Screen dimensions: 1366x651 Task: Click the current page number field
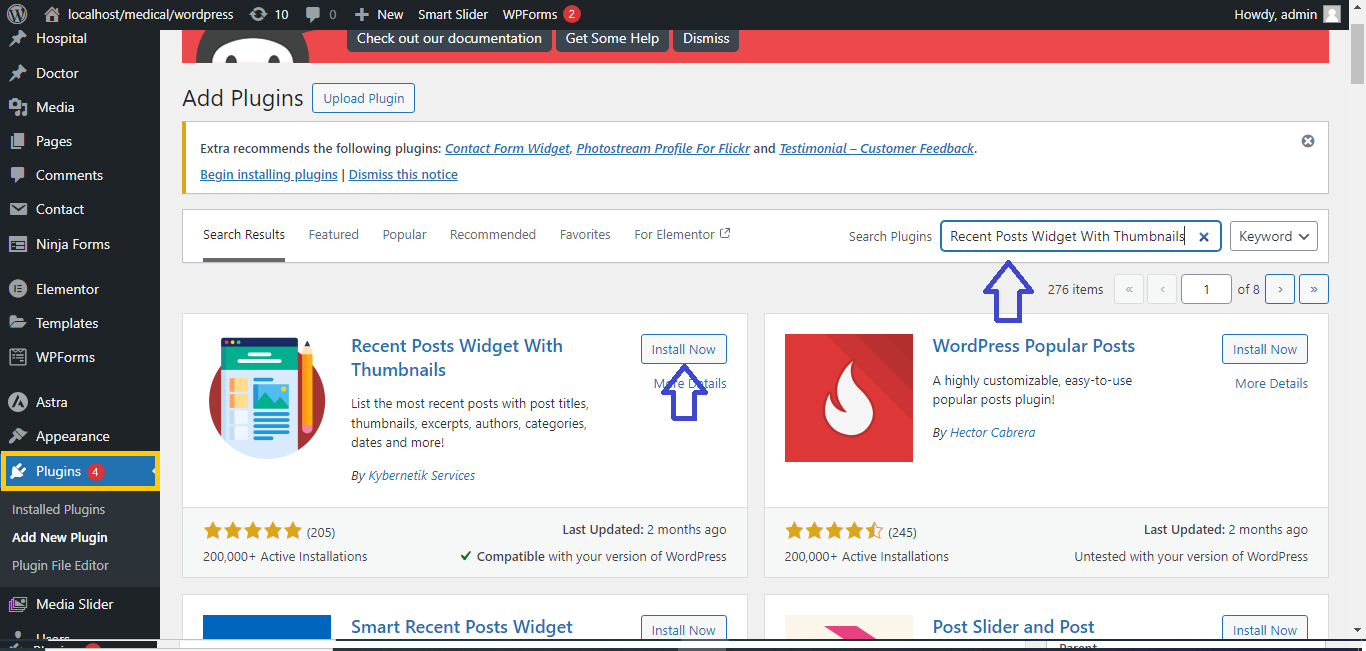[1205, 289]
